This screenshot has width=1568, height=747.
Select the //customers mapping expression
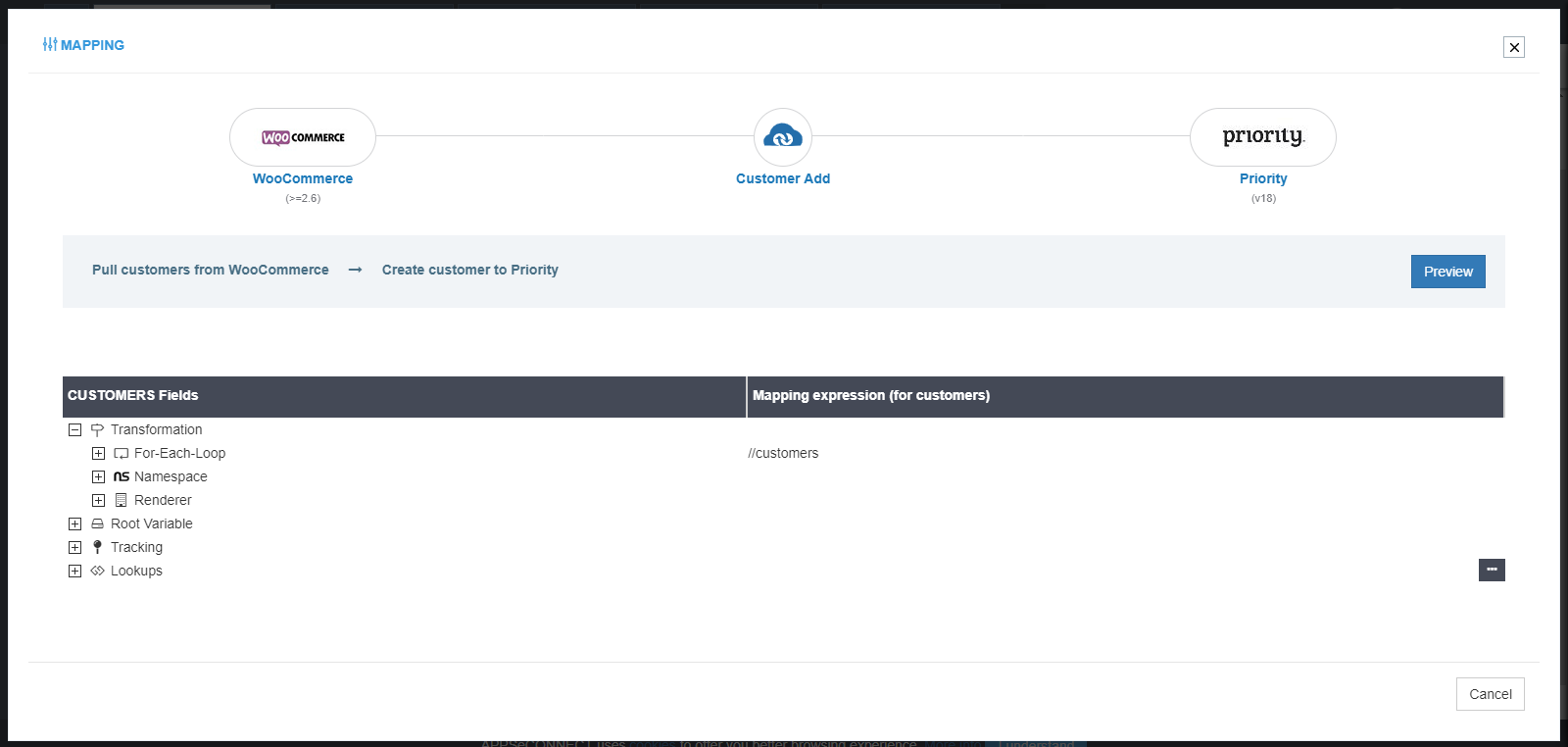tap(783, 454)
